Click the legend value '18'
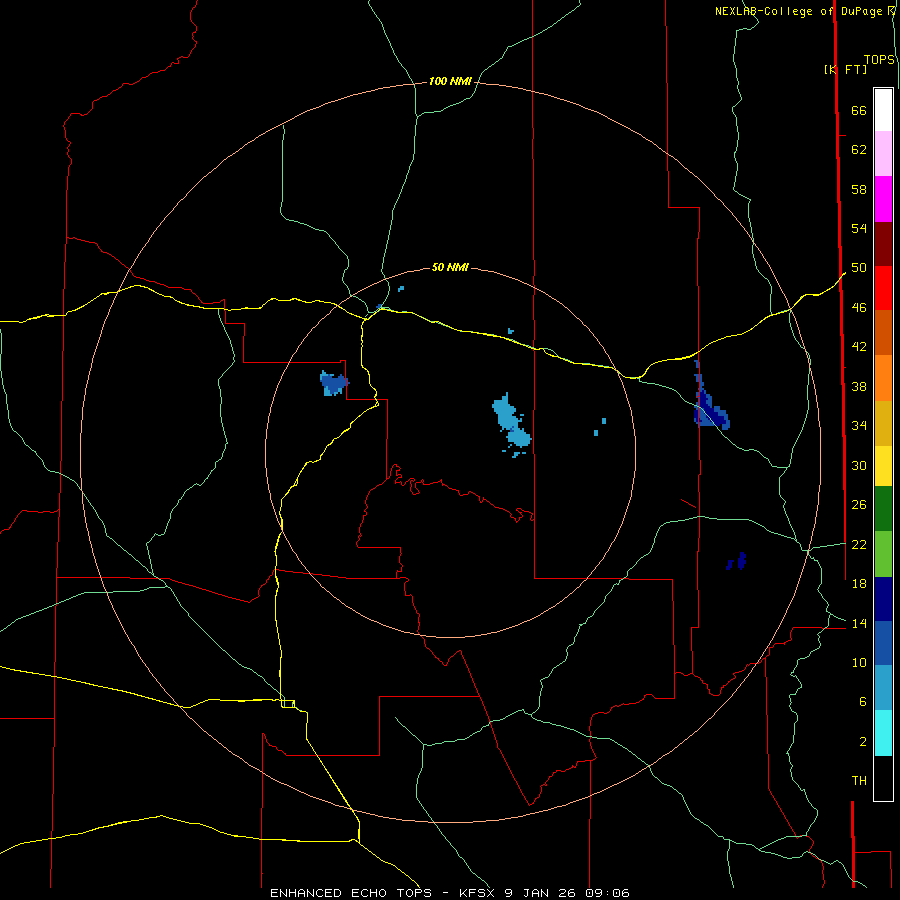Image resolution: width=900 pixels, height=900 pixels. [x=859, y=584]
